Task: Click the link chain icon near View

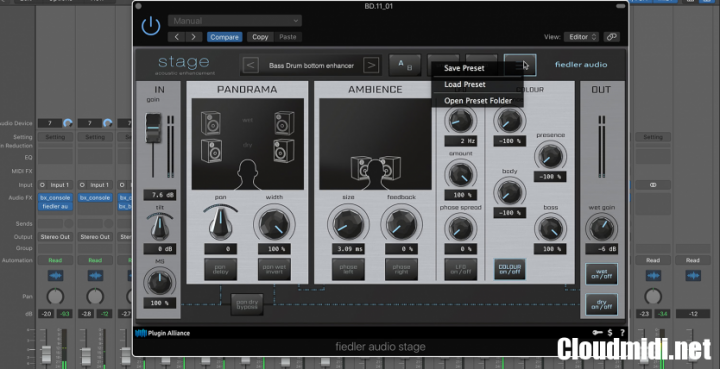Action: point(611,37)
